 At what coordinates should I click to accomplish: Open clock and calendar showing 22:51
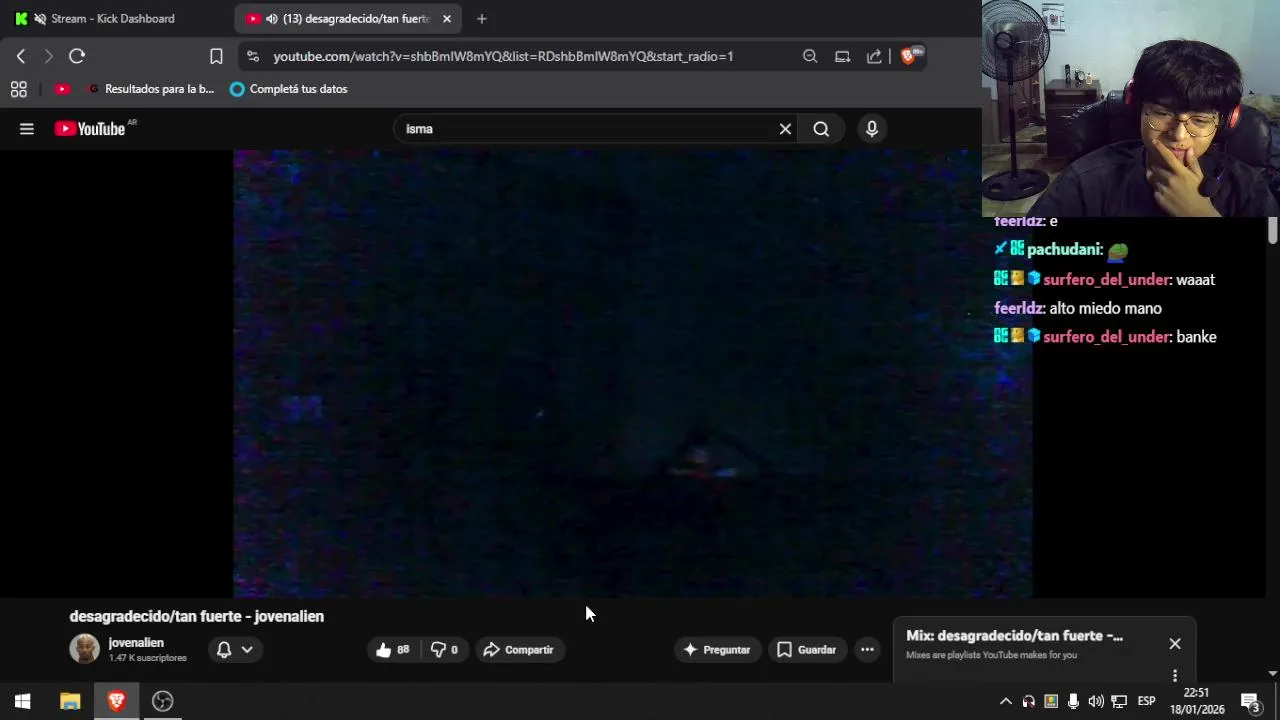click(x=1197, y=701)
